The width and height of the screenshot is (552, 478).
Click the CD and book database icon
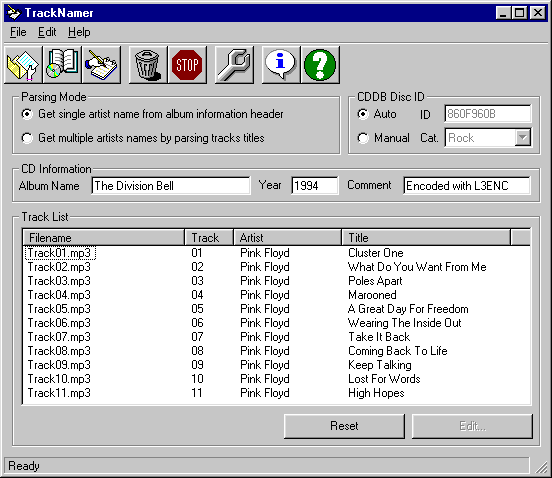pos(62,65)
